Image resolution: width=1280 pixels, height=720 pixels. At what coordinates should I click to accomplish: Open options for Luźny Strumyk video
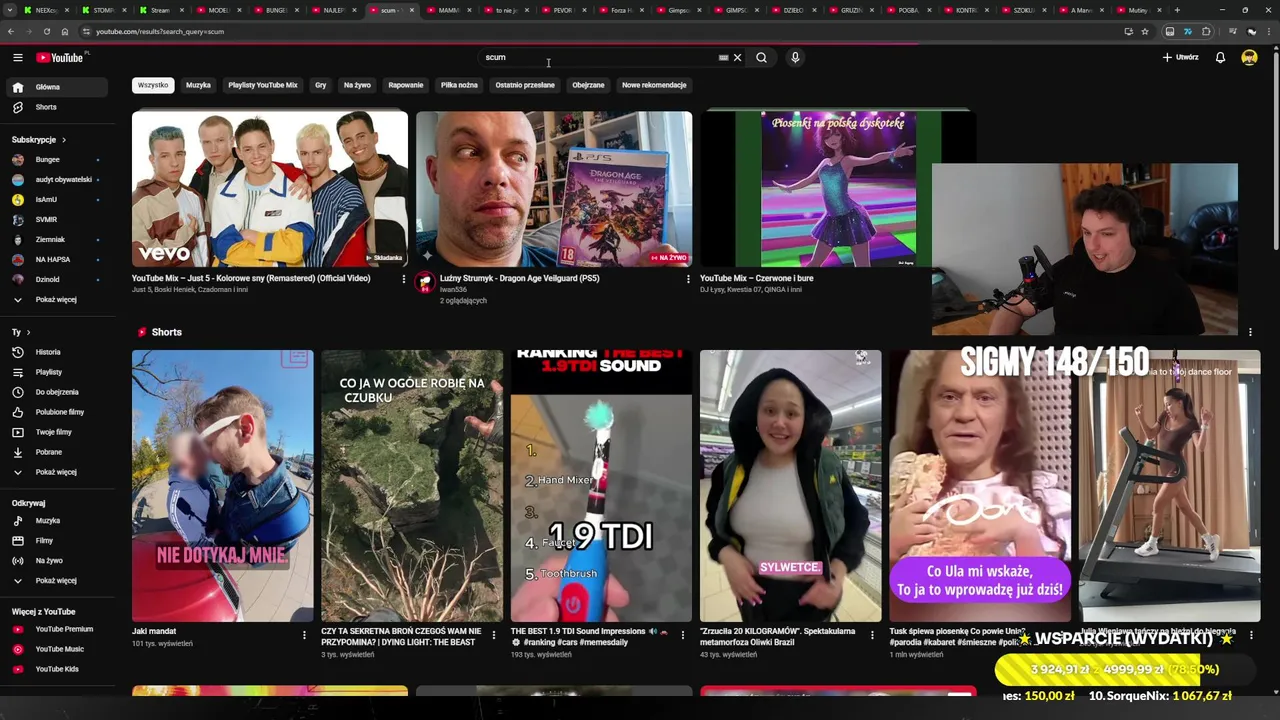(x=688, y=279)
